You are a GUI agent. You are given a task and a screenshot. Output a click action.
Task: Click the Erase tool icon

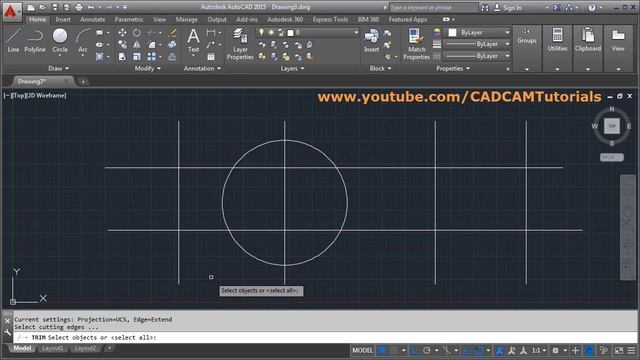click(x=172, y=33)
